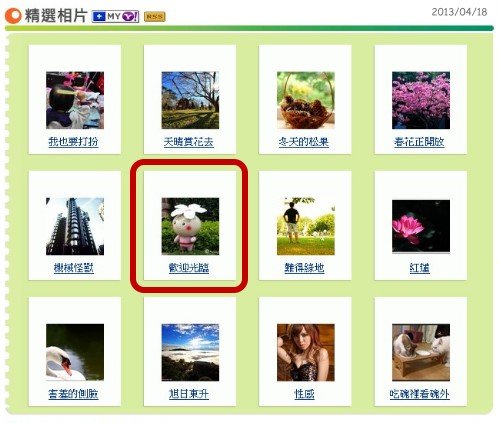
Task: Open the flower-hat doll photo
Action: [x=190, y=226]
